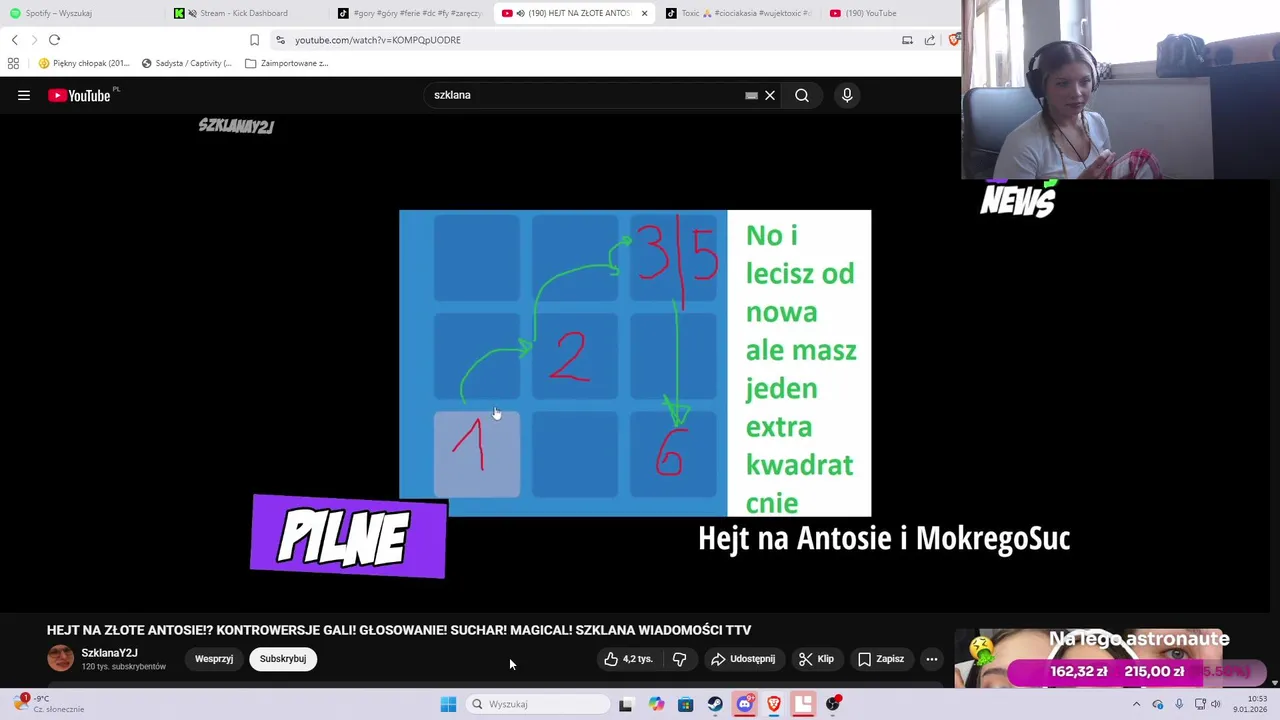Bookmark this page in the address bar
Viewport: 1280px width, 720px height.
[254, 40]
